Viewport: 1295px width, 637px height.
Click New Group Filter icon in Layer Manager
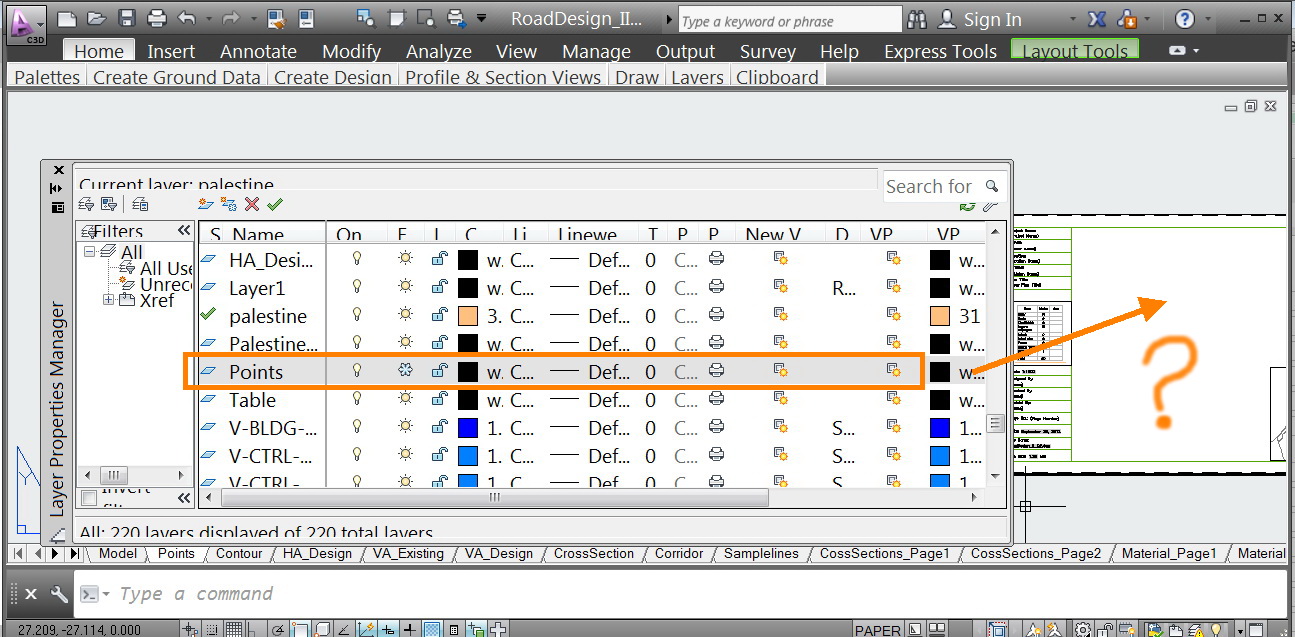[x=109, y=204]
